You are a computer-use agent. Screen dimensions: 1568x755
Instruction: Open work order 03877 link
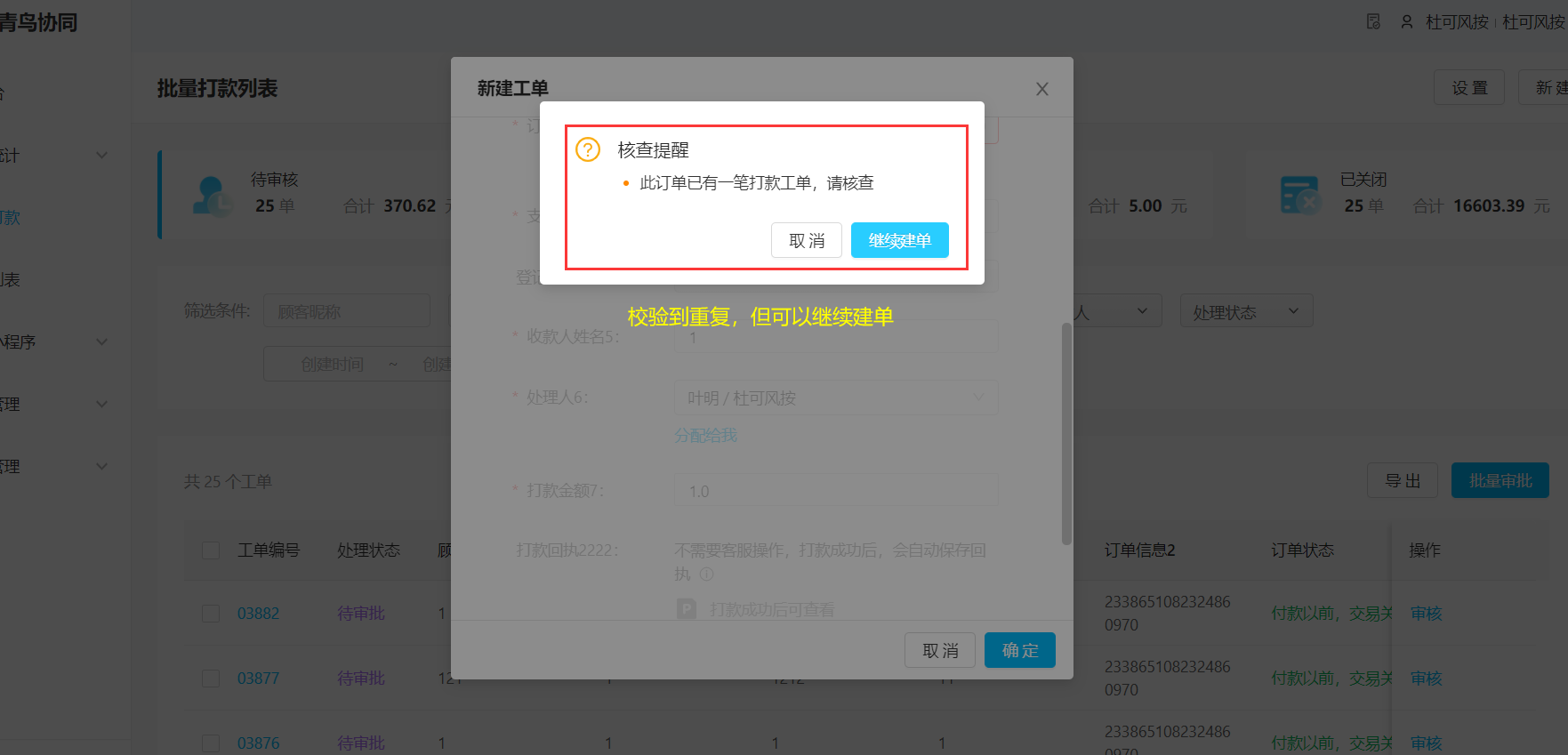tap(258, 678)
